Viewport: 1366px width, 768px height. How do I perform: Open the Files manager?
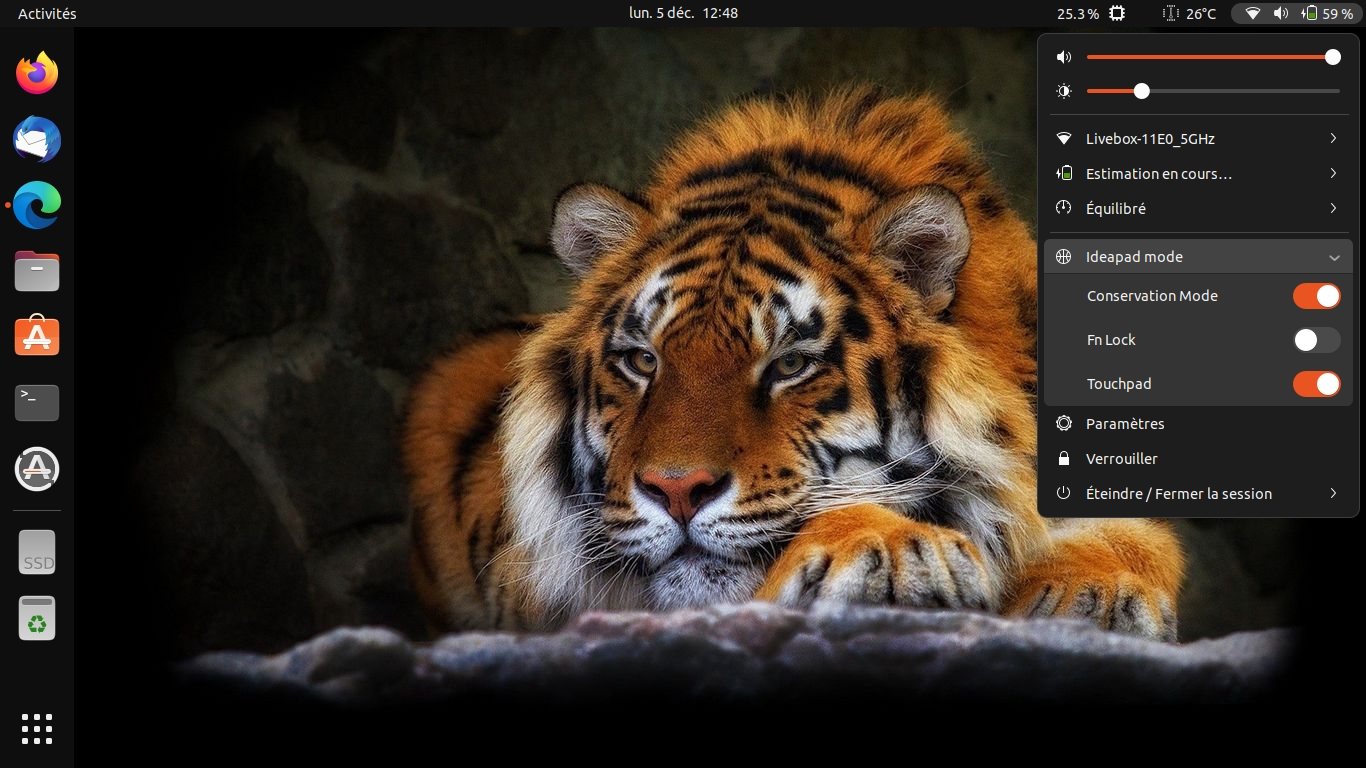[x=37, y=271]
